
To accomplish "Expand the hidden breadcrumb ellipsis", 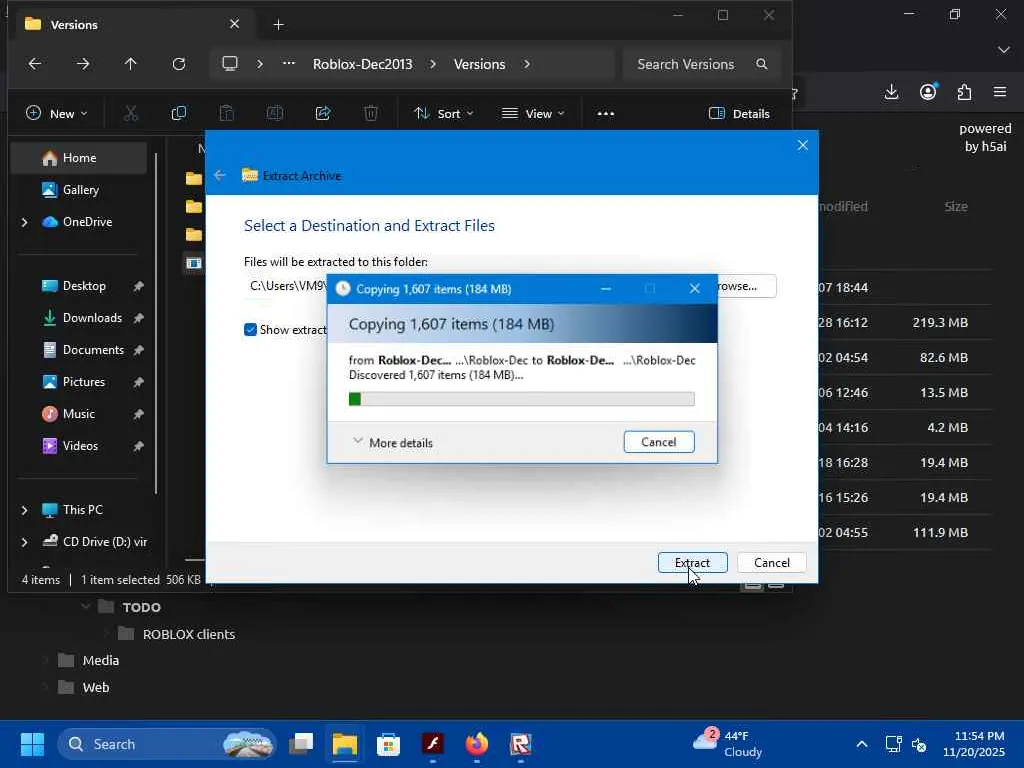I will (x=289, y=64).
